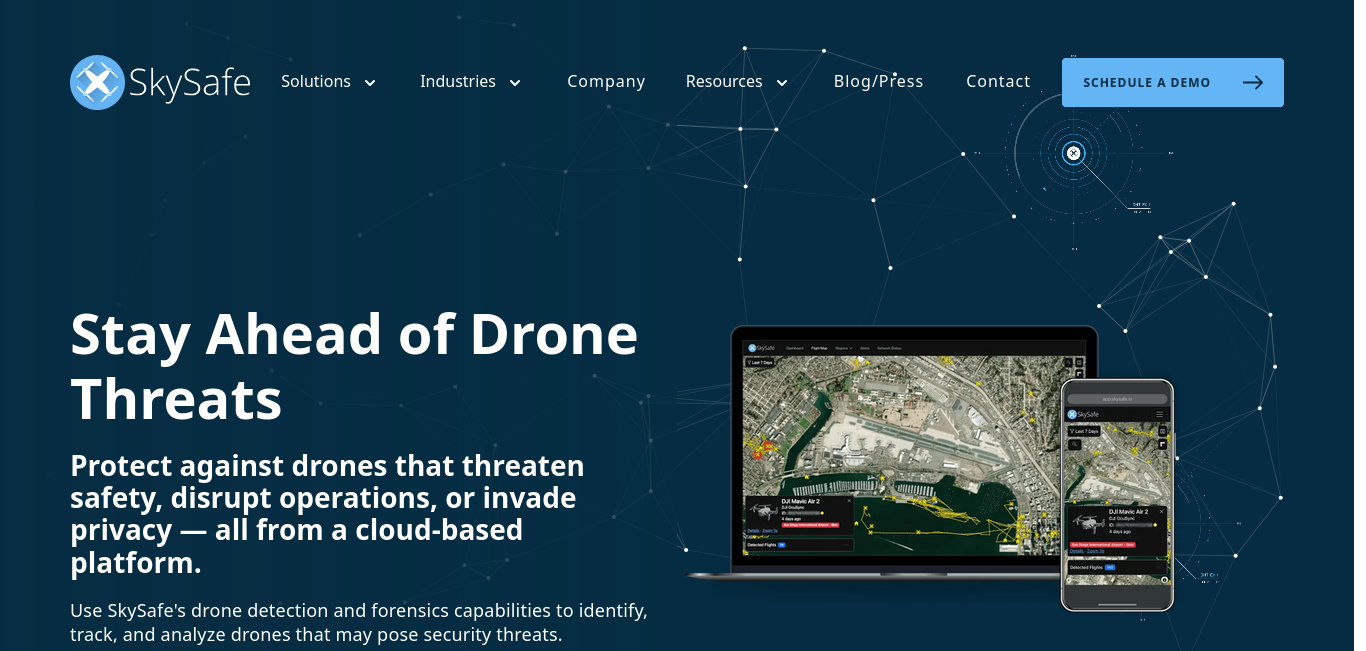Click the SkySafe logo

tap(160, 82)
